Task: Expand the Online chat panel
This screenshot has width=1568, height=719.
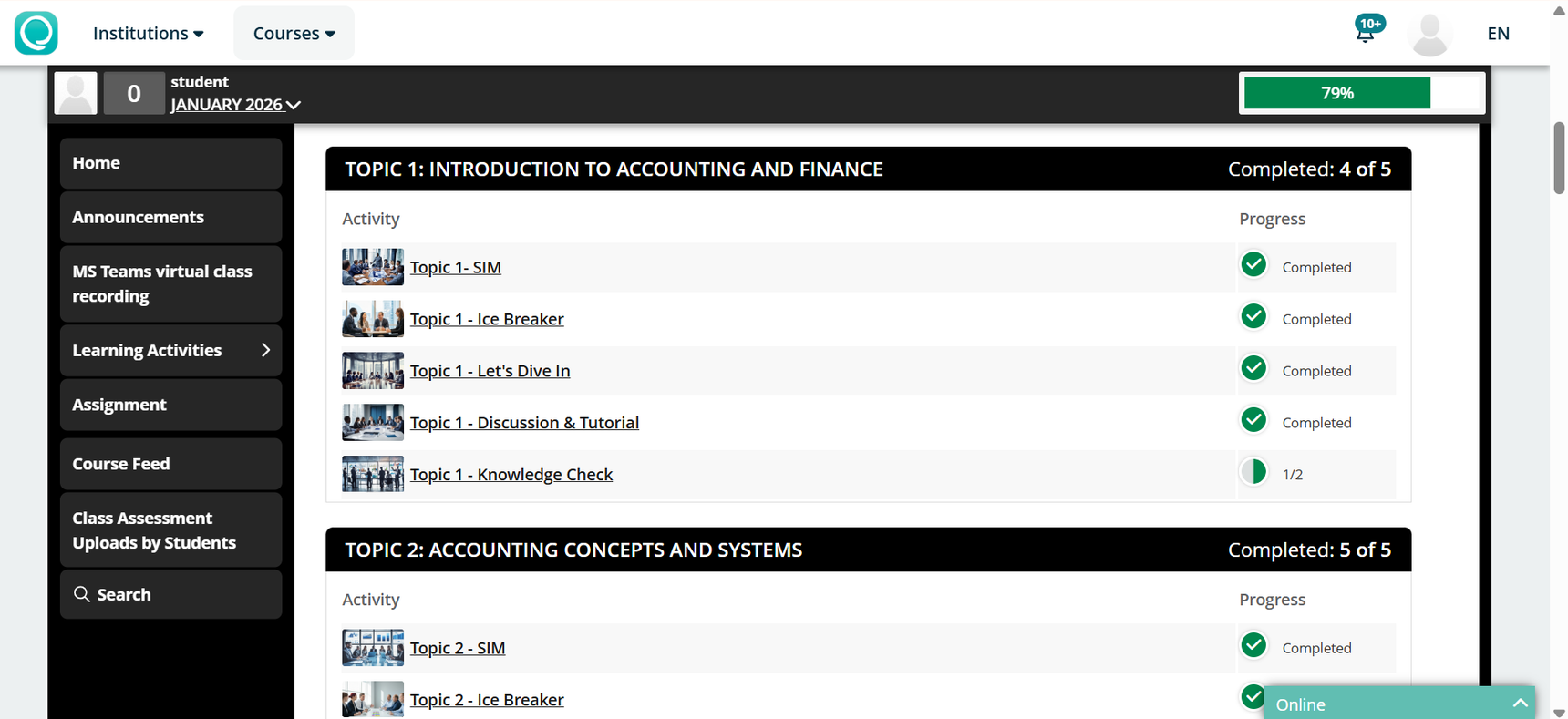Action: 1519,704
